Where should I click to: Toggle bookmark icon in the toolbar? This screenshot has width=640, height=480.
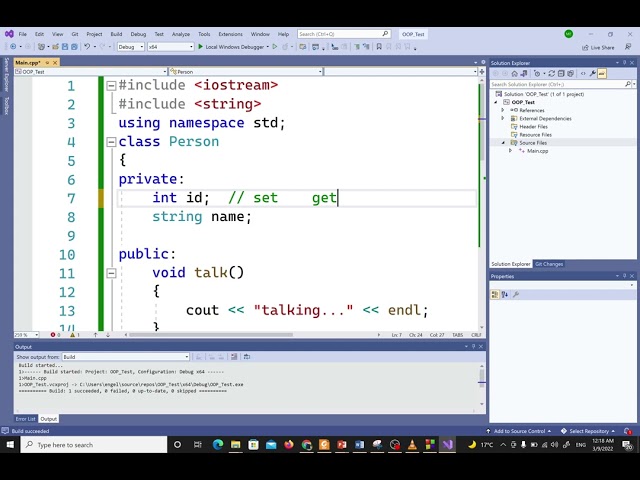379,47
